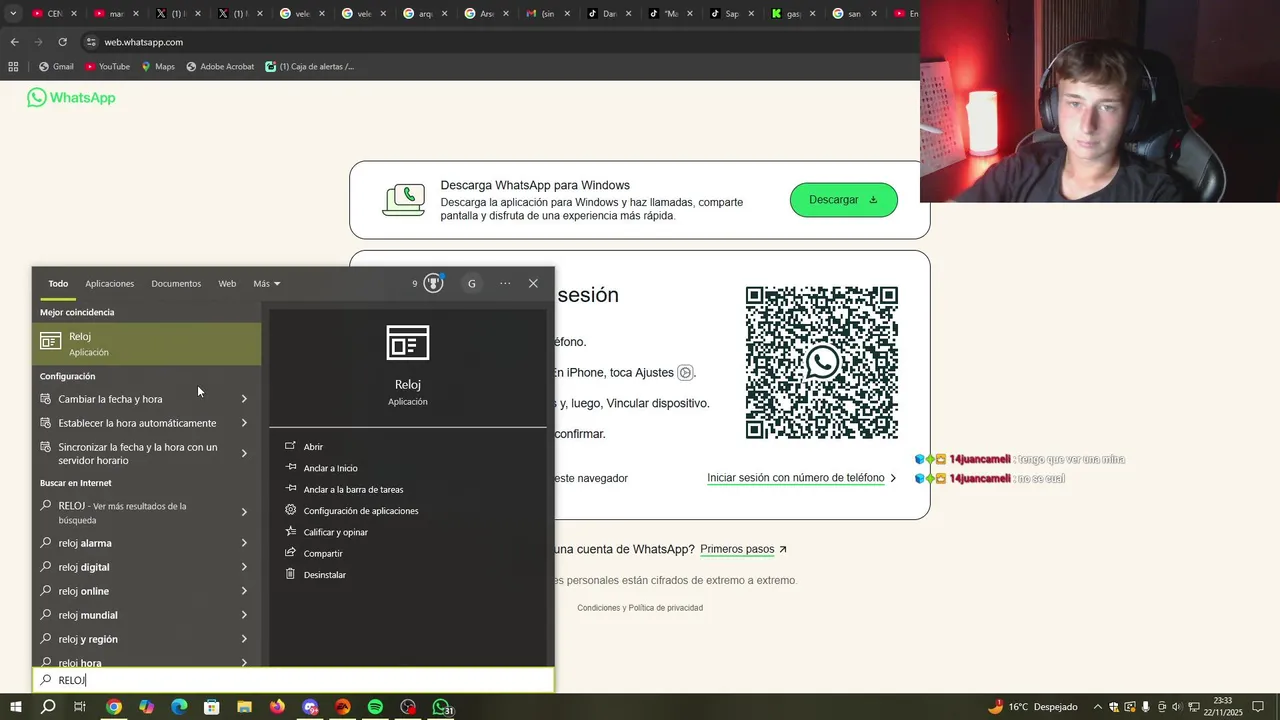Screen dimensions: 1280x720
Task: Close the Windows search panel
Action: point(533,284)
